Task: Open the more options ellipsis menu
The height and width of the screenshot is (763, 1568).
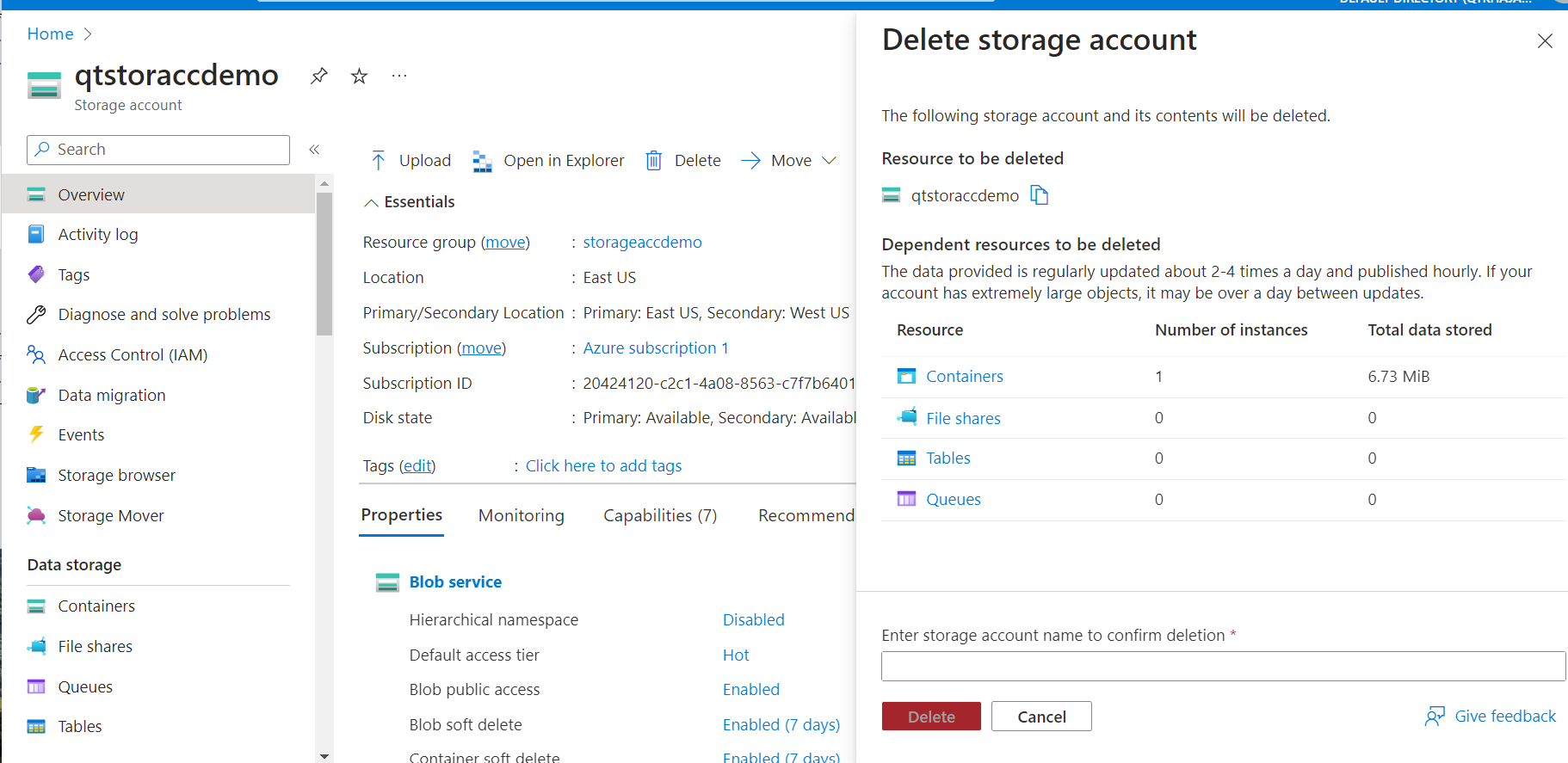Action: click(399, 76)
